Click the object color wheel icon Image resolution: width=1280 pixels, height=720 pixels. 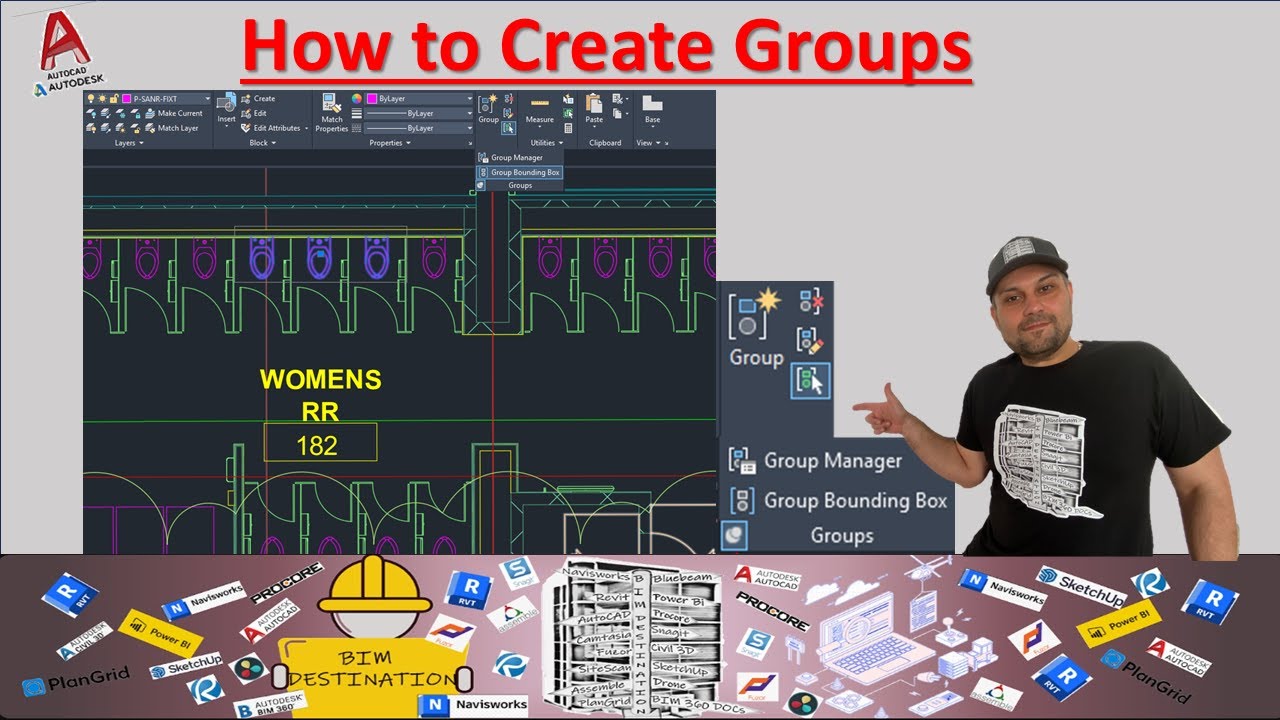[x=357, y=99]
